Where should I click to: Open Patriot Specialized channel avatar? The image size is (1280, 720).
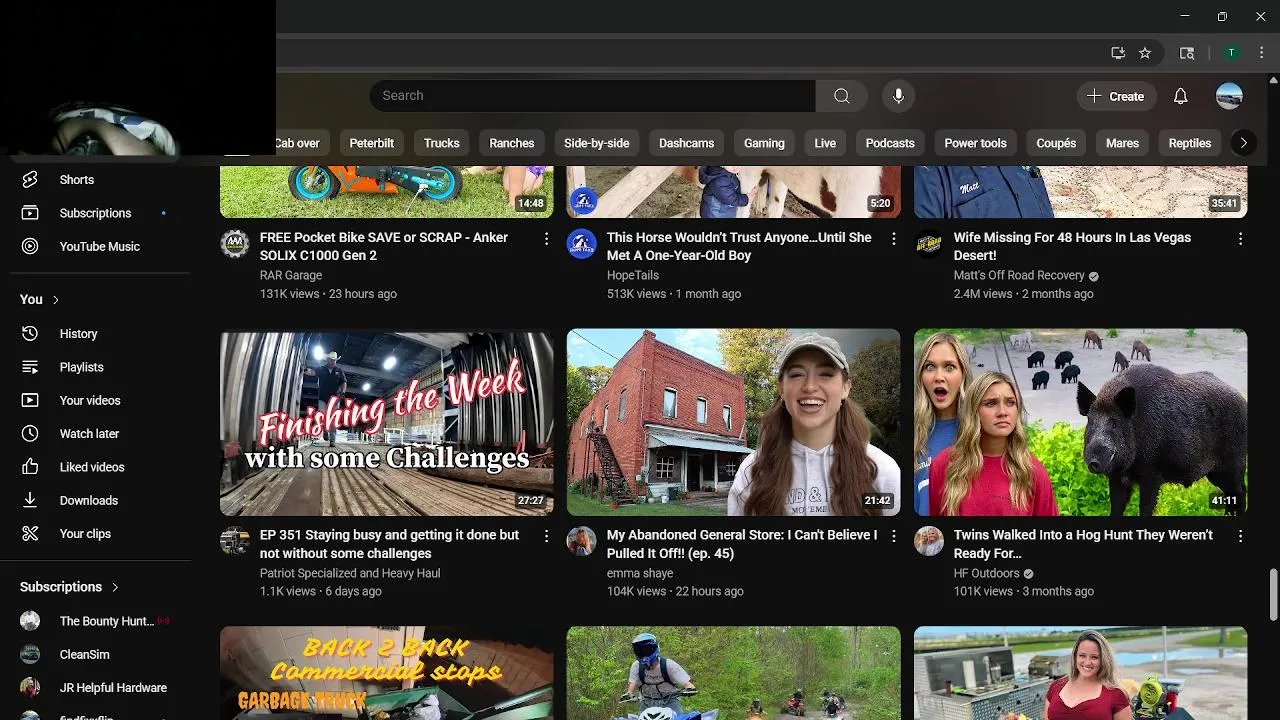point(235,541)
